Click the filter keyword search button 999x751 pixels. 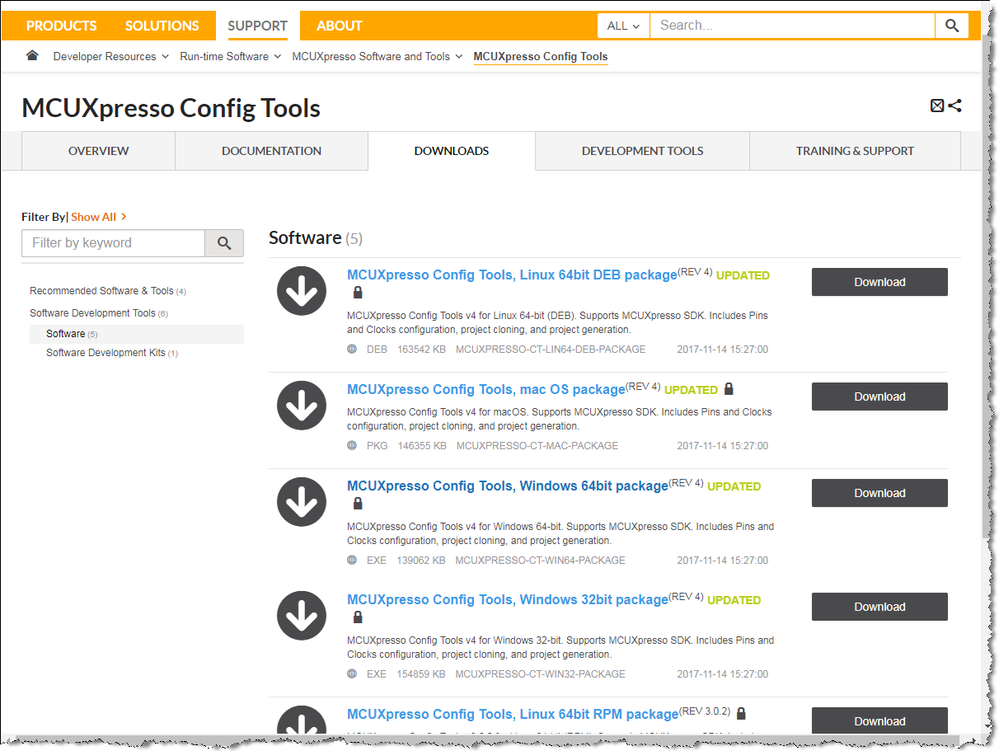224,243
